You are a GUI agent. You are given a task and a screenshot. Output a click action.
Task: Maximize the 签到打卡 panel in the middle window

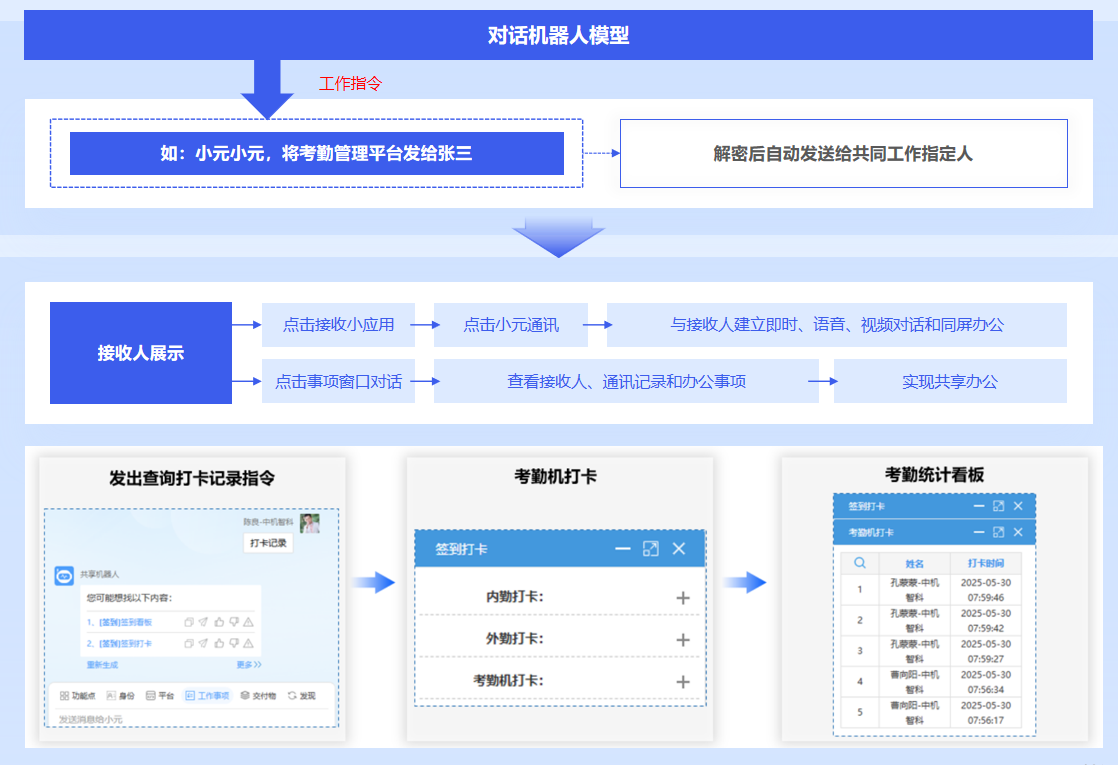coord(651,549)
